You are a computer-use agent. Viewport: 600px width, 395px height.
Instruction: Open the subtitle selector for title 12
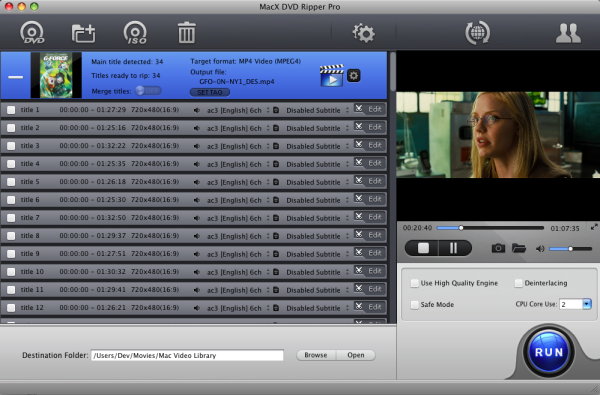click(318, 308)
